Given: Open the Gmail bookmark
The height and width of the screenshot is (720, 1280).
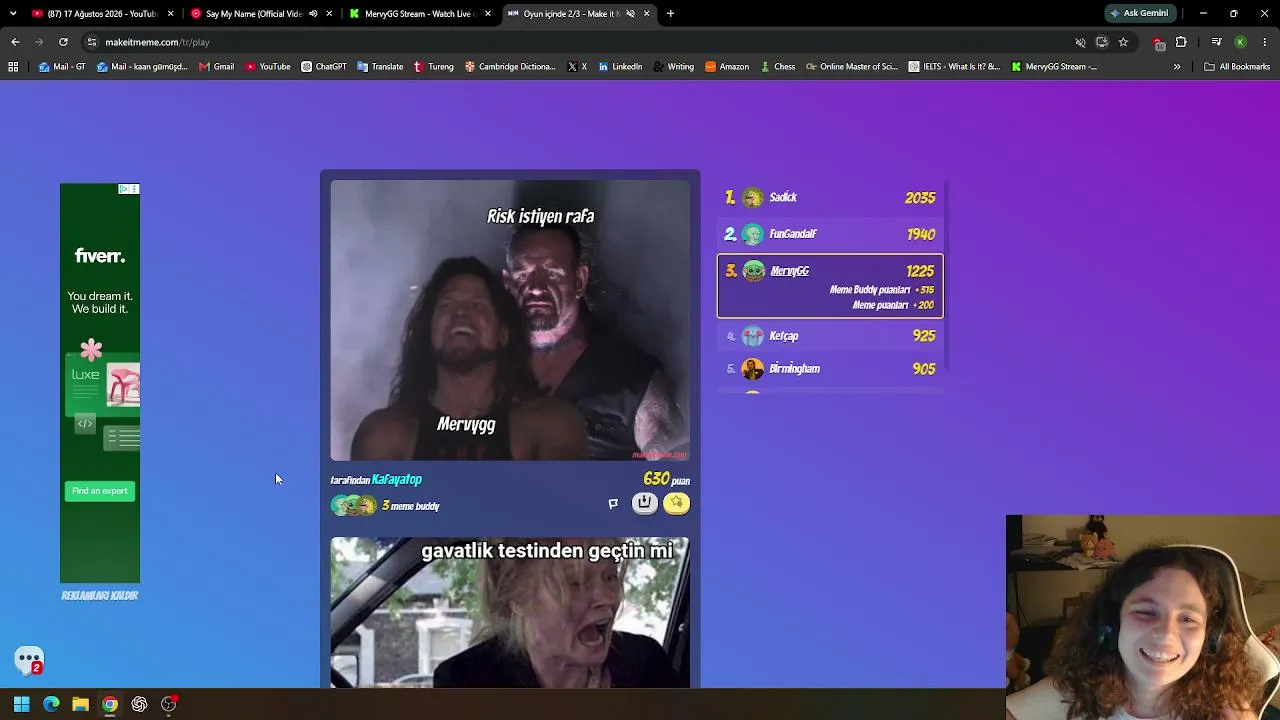Looking at the screenshot, I should coord(216,67).
